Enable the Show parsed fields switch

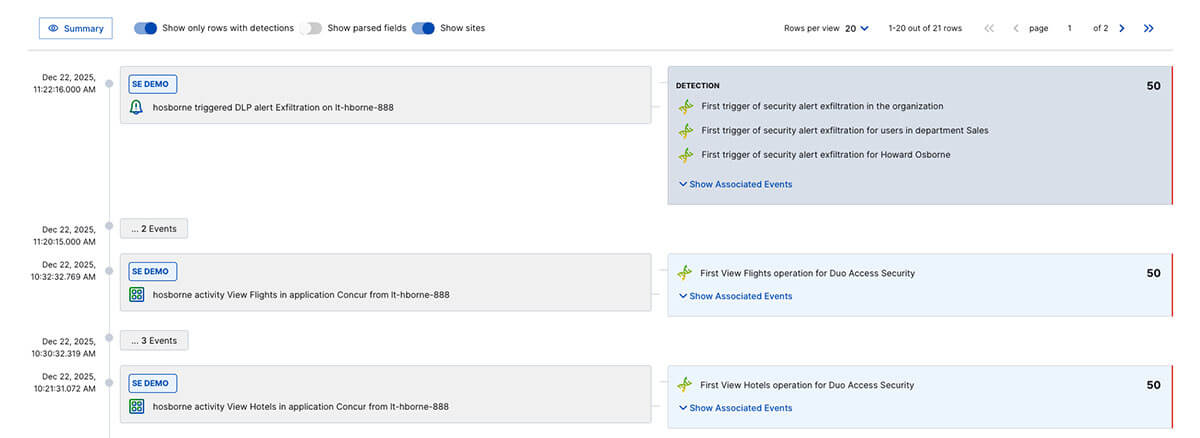310,28
